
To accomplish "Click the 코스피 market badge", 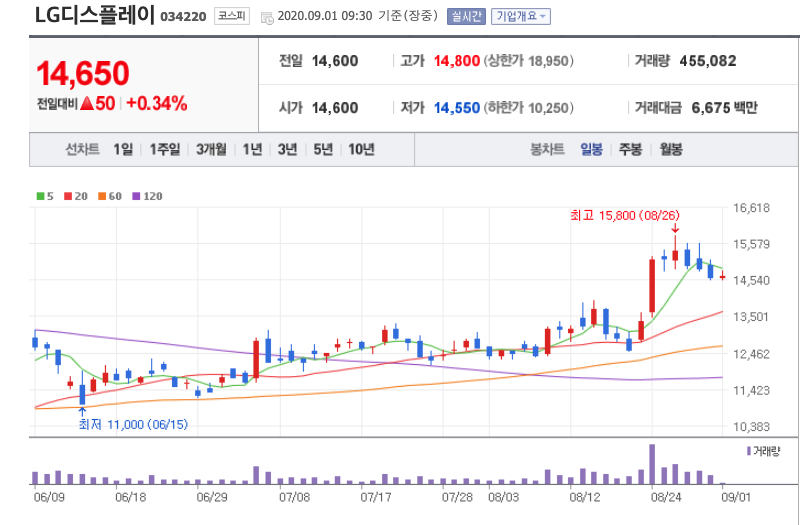I will 232,16.
